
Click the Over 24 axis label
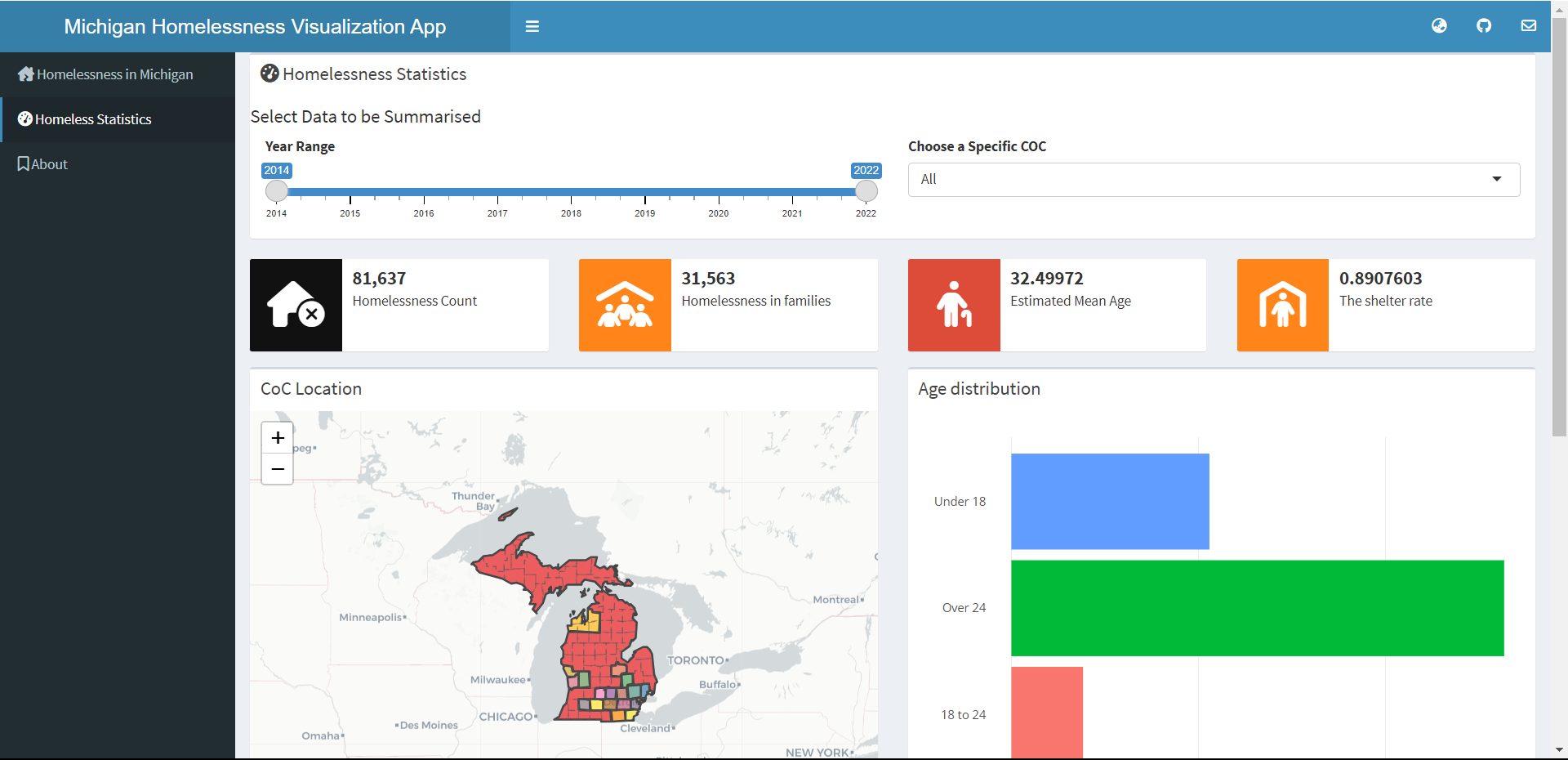tap(964, 608)
